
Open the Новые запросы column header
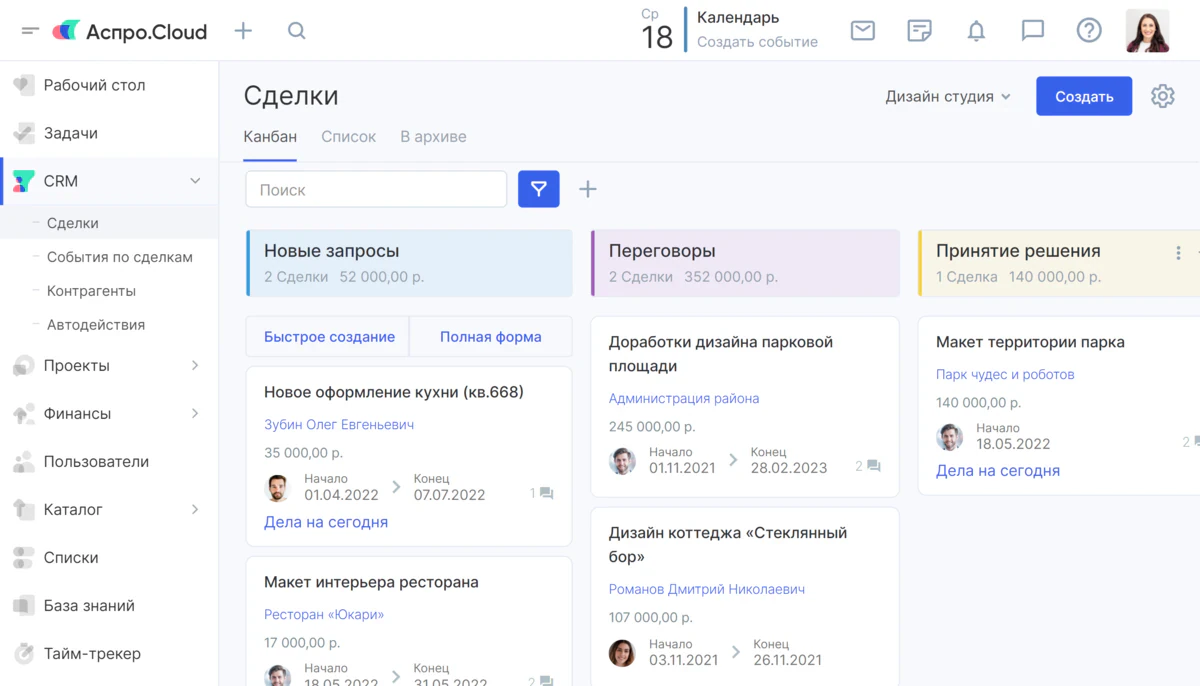409,263
